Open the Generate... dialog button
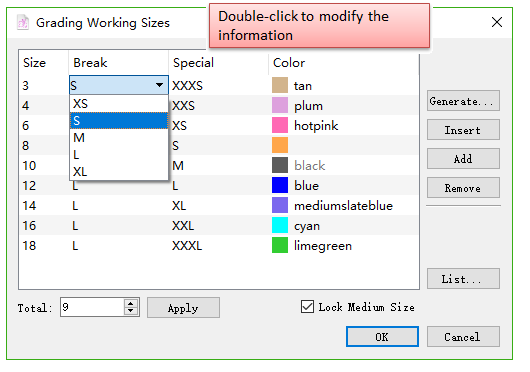Screen dimensions: 530x372 point(463,101)
